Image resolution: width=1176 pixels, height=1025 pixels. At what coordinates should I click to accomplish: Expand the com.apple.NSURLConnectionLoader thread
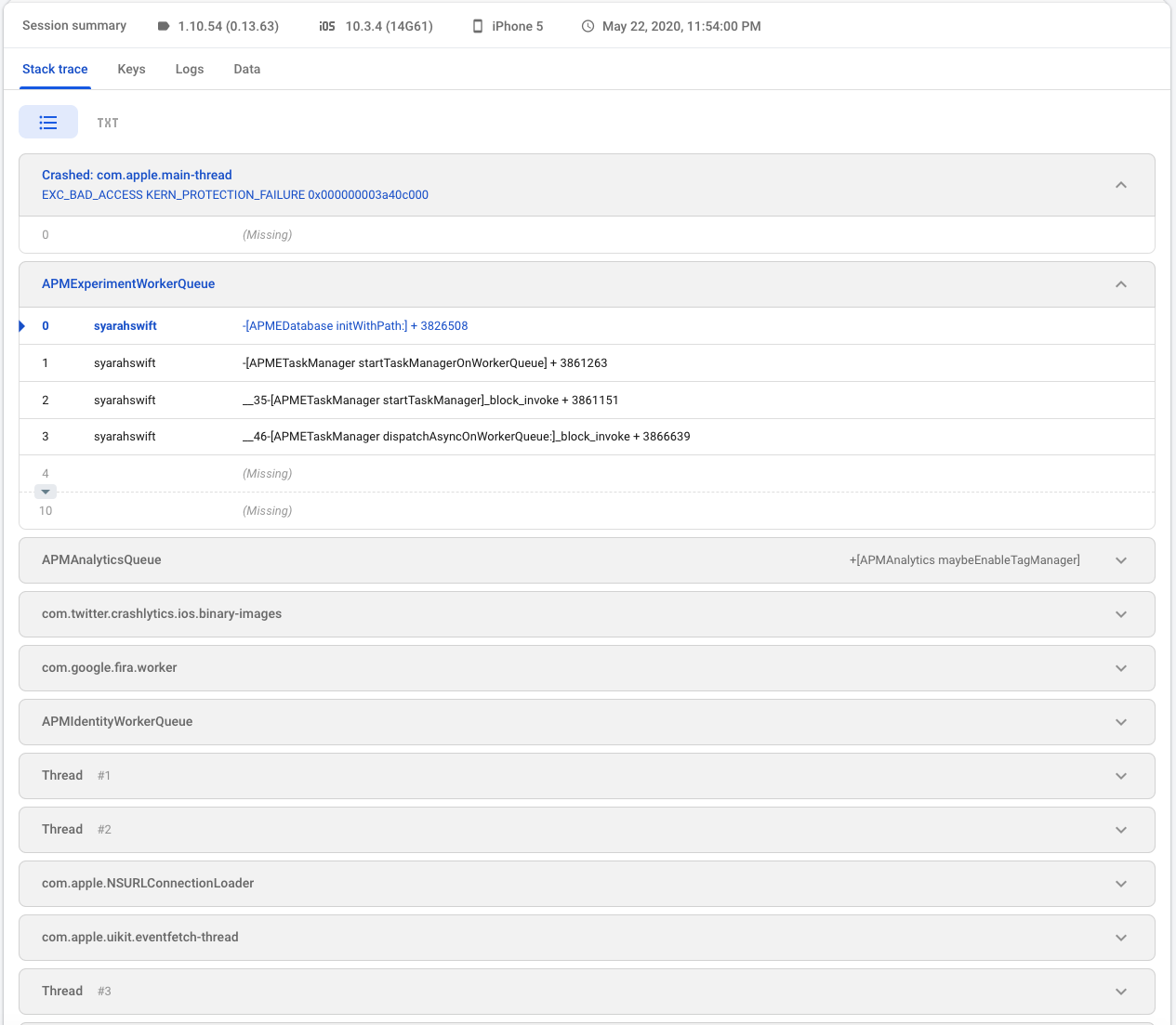pos(1121,883)
